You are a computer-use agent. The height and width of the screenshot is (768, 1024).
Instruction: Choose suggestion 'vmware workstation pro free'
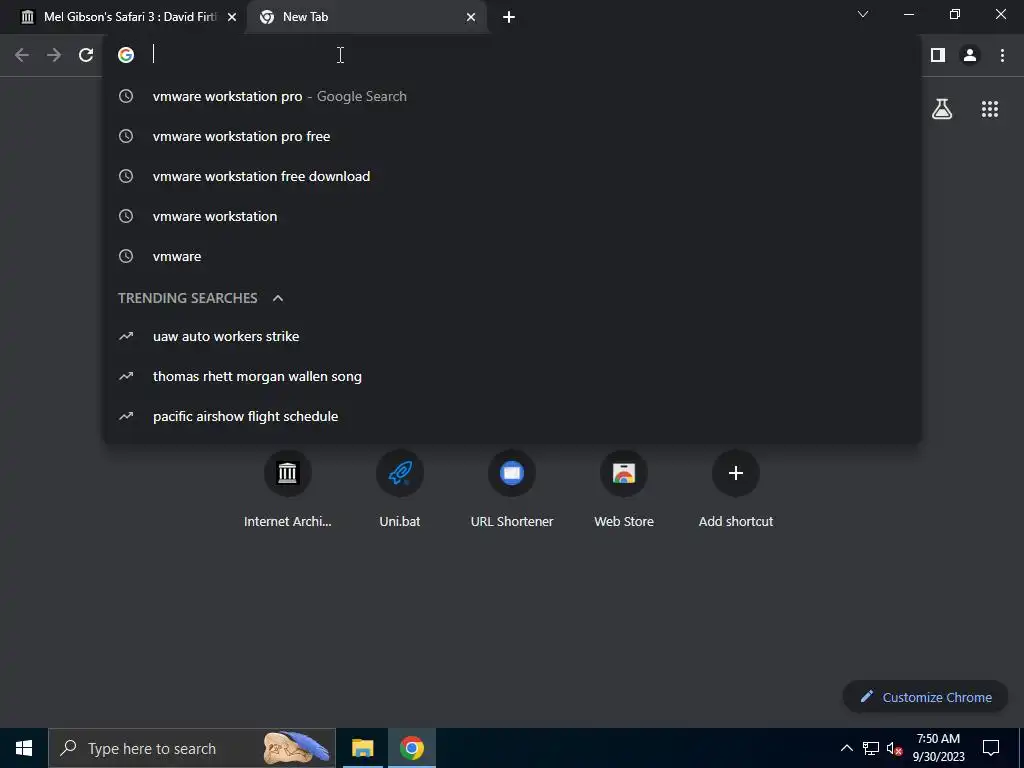coord(512,136)
